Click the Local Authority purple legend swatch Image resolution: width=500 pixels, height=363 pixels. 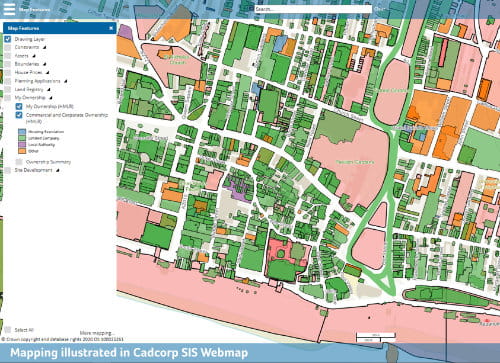click(x=22, y=145)
